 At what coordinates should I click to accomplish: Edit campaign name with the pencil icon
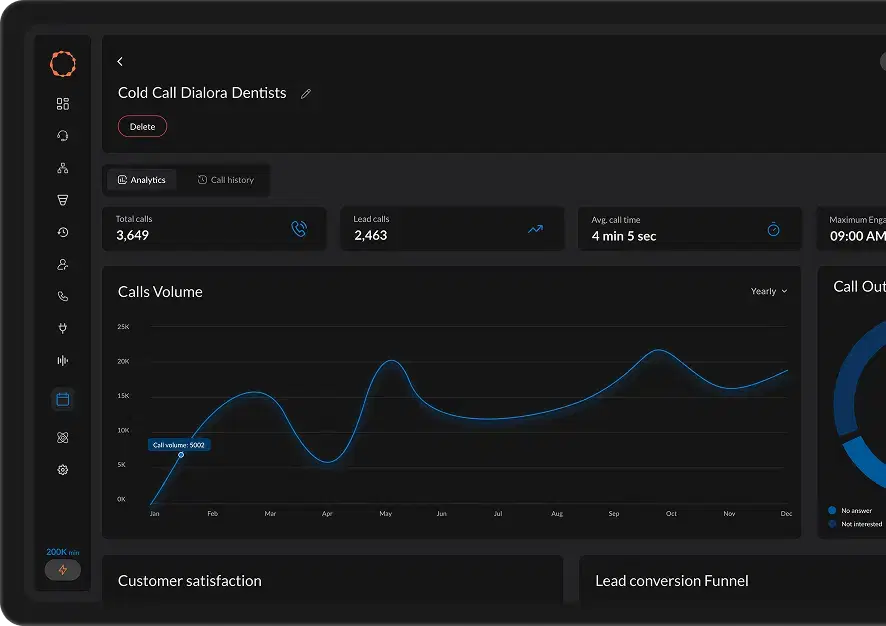point(306,94)
